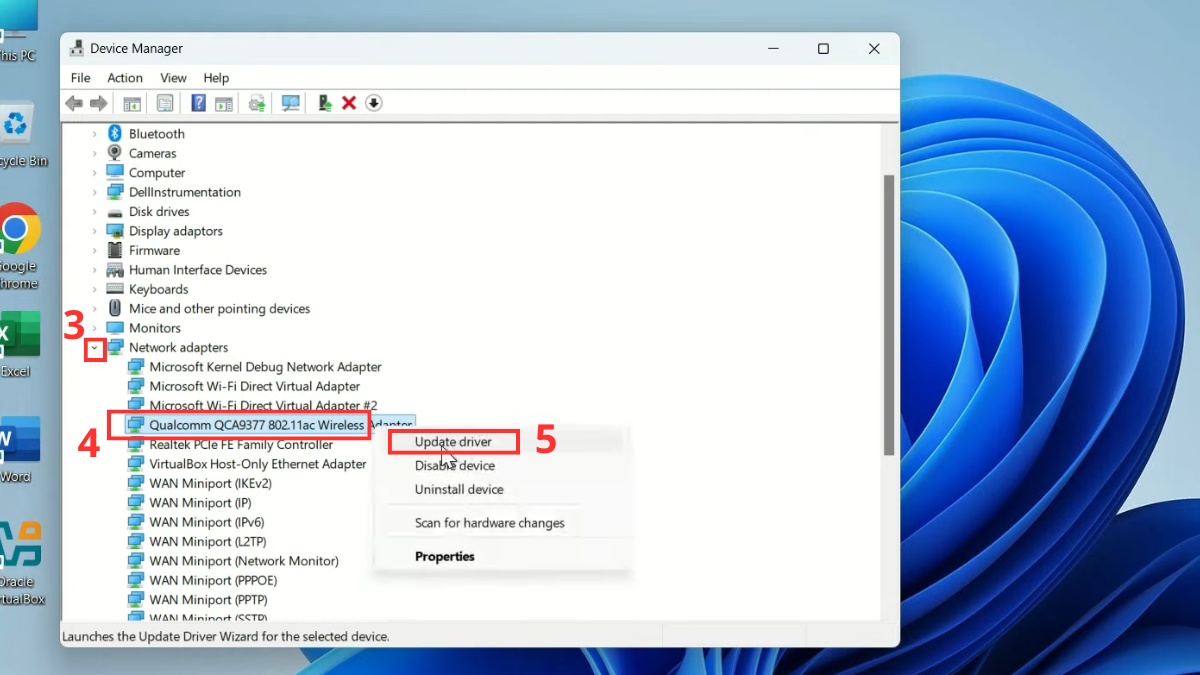Open the Help menu

216,78
